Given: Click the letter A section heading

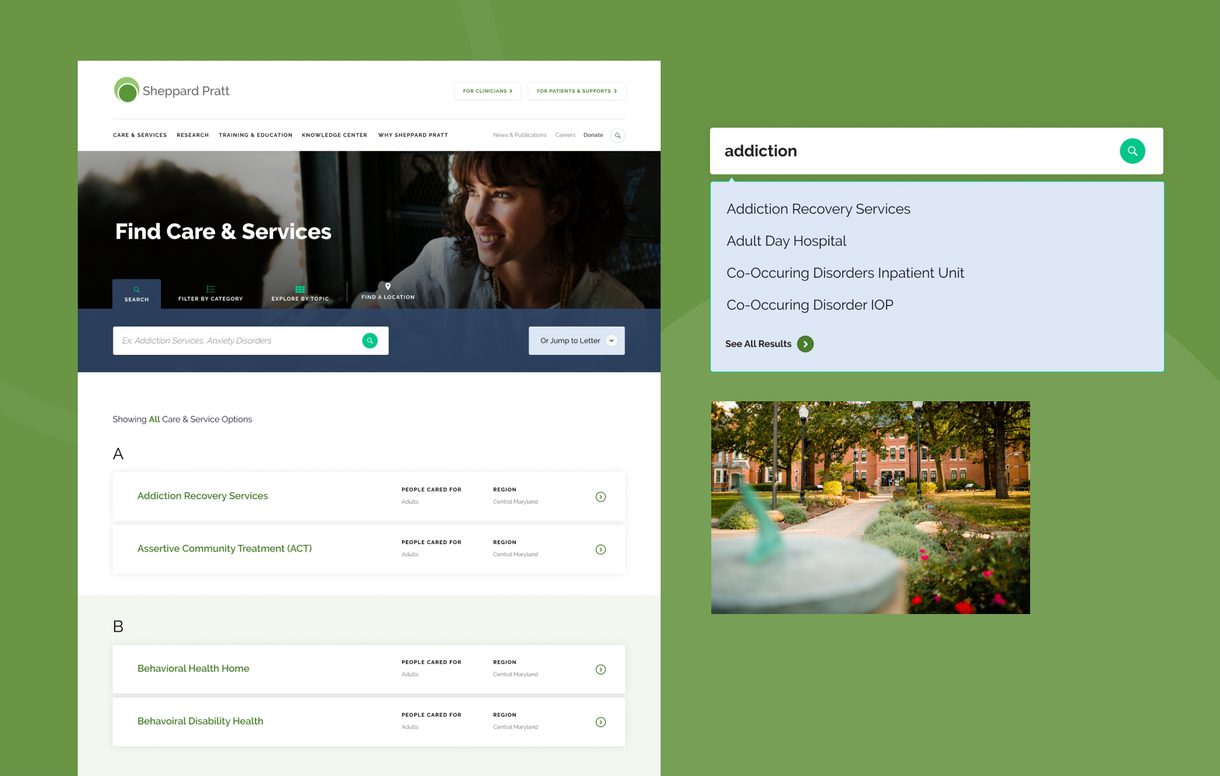Looking at the screenshot, I should click(118, 454).
